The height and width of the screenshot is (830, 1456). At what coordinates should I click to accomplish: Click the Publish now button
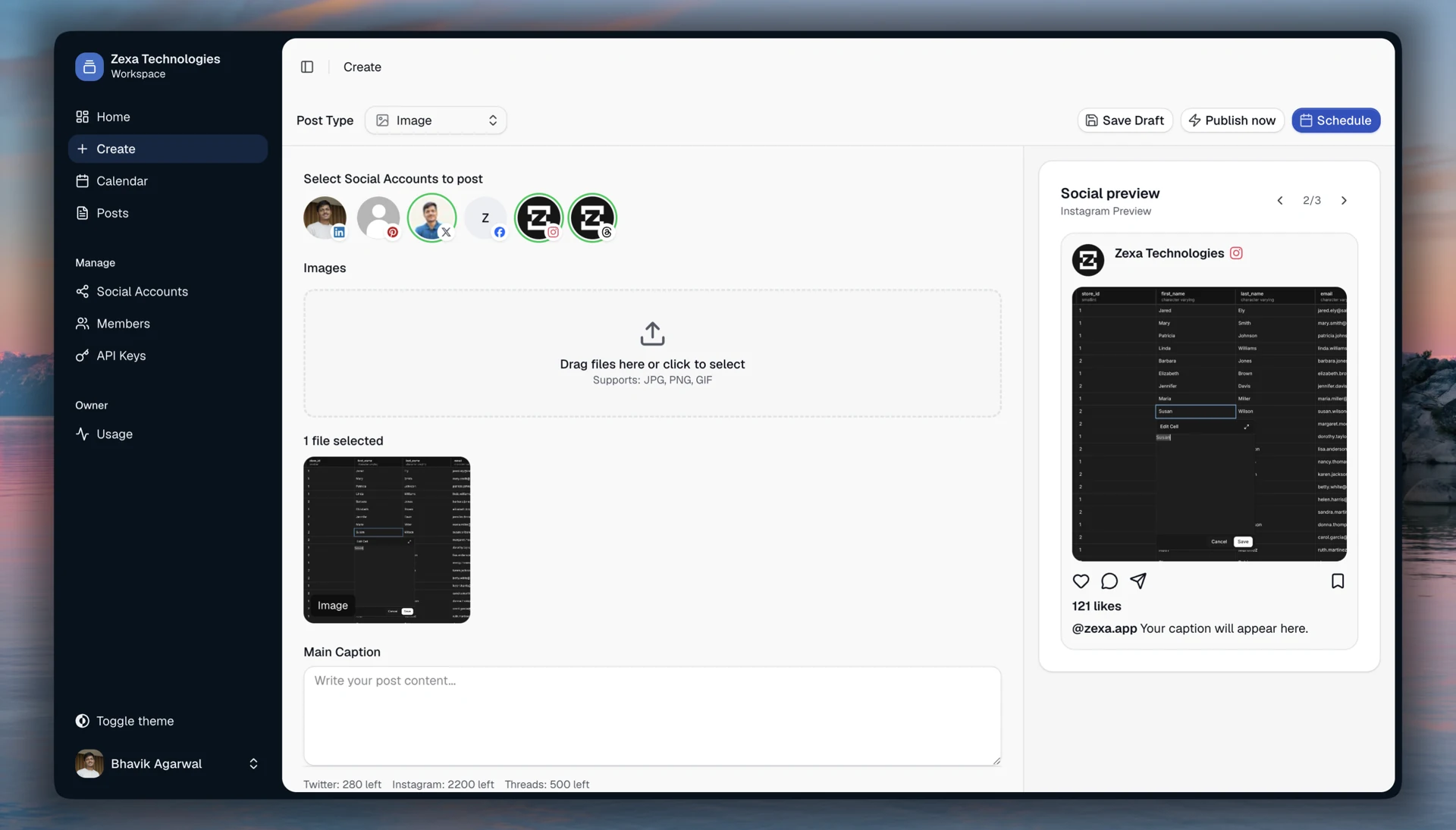pos(1232,121)
